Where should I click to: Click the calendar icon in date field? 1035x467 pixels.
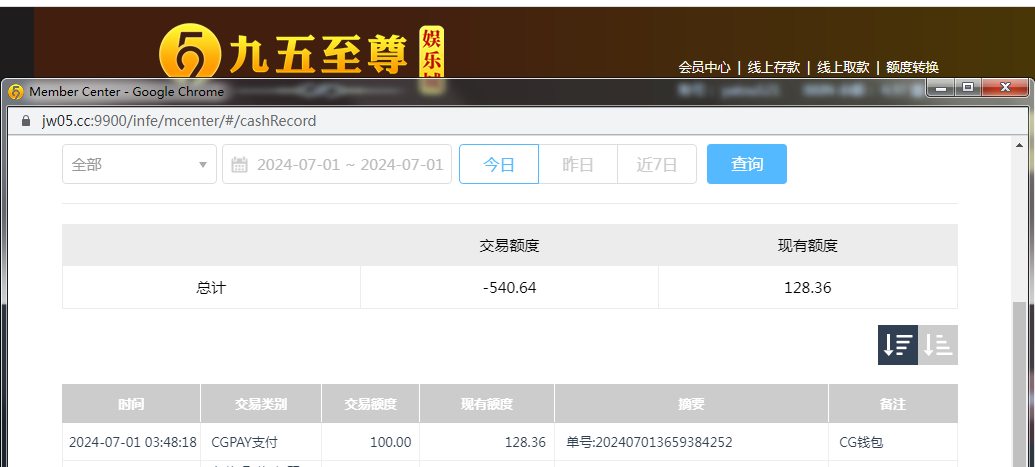pyautogui.click(x=240, y=165)
